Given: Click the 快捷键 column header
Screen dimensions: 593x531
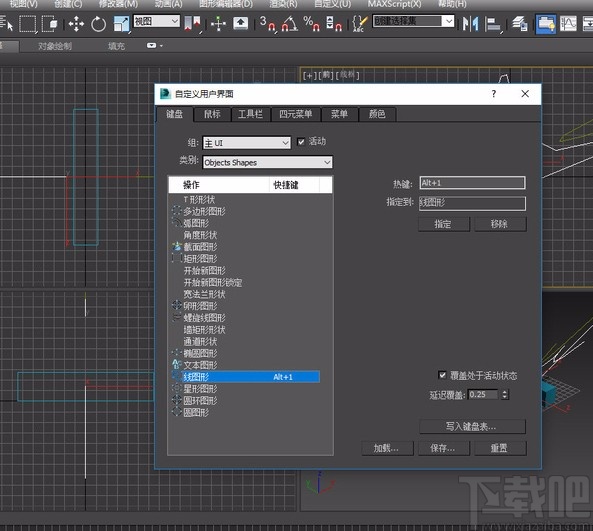Looking at the screenshot, I should click(x=295, y=185).
